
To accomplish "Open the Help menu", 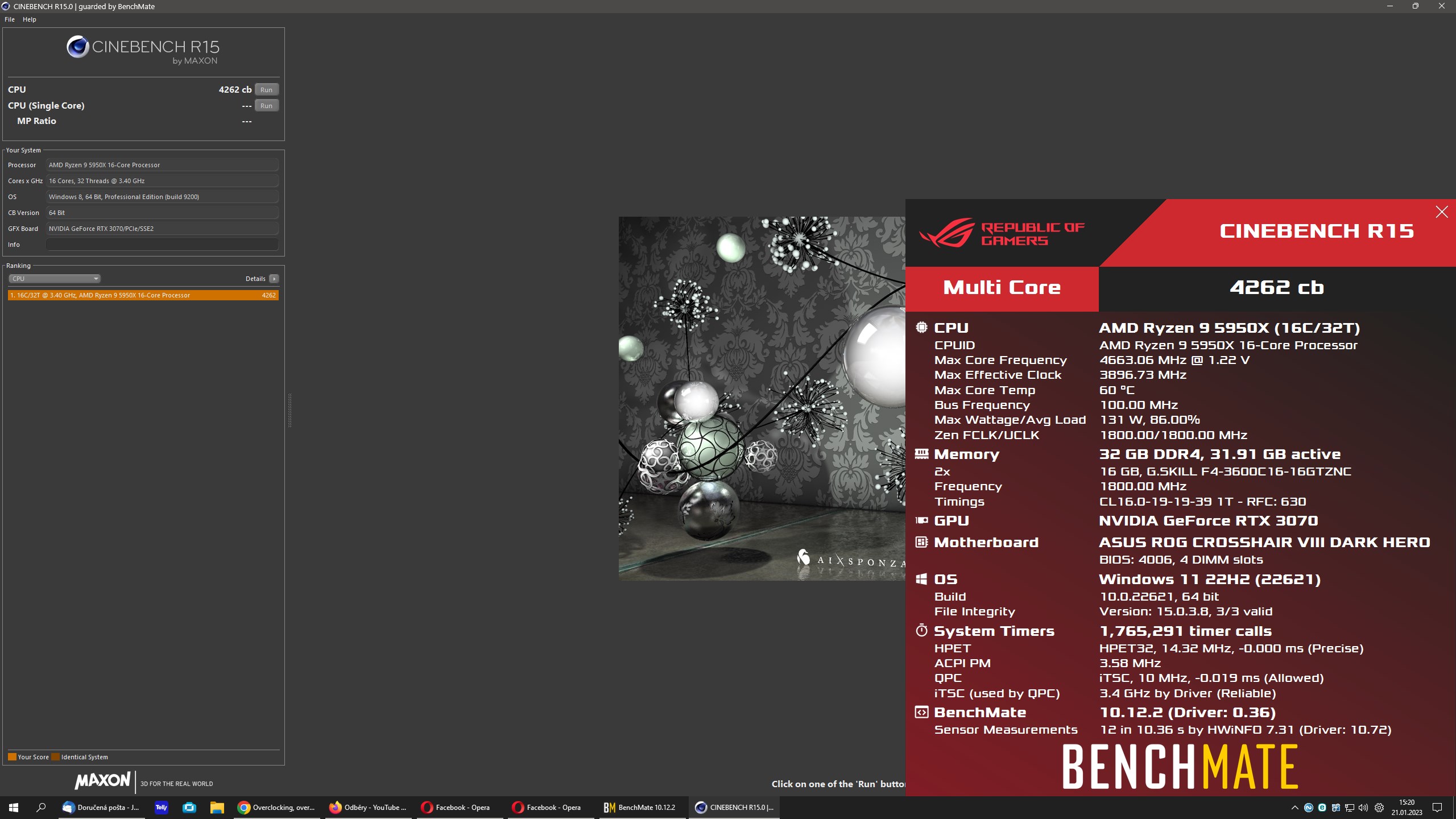I will 30,19.
